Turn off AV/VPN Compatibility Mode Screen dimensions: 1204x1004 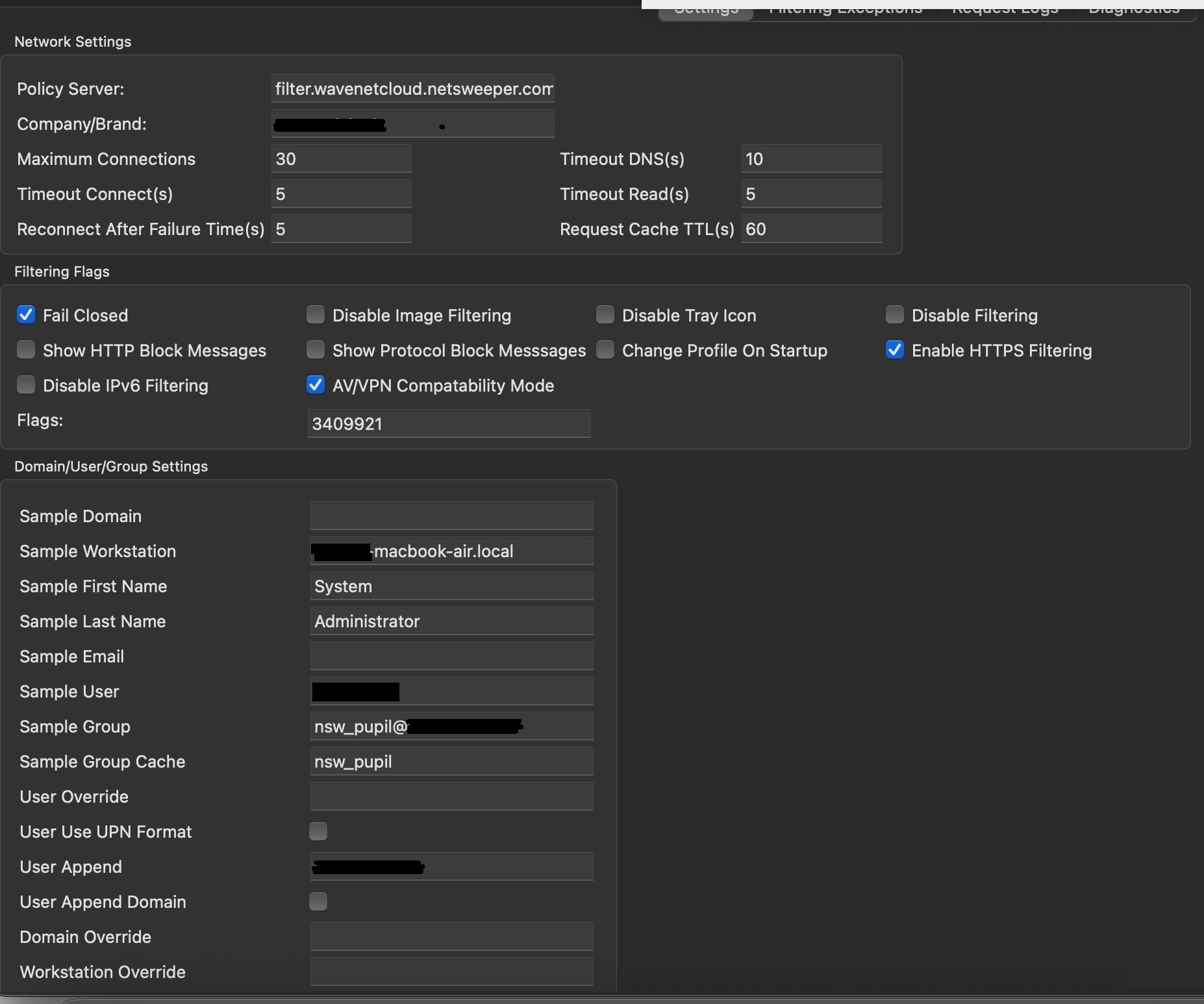tap(316, 385)
